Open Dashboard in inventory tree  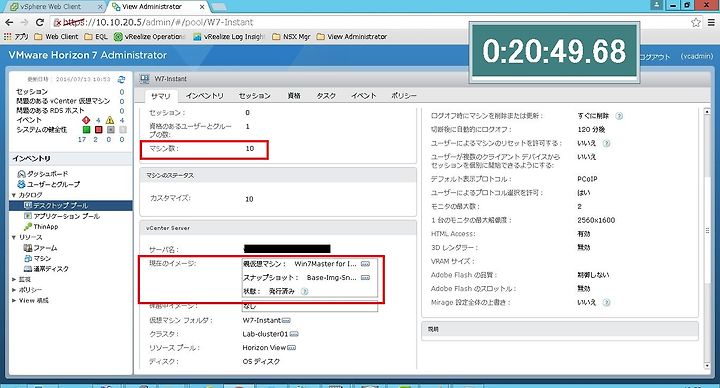pos(43,174)
